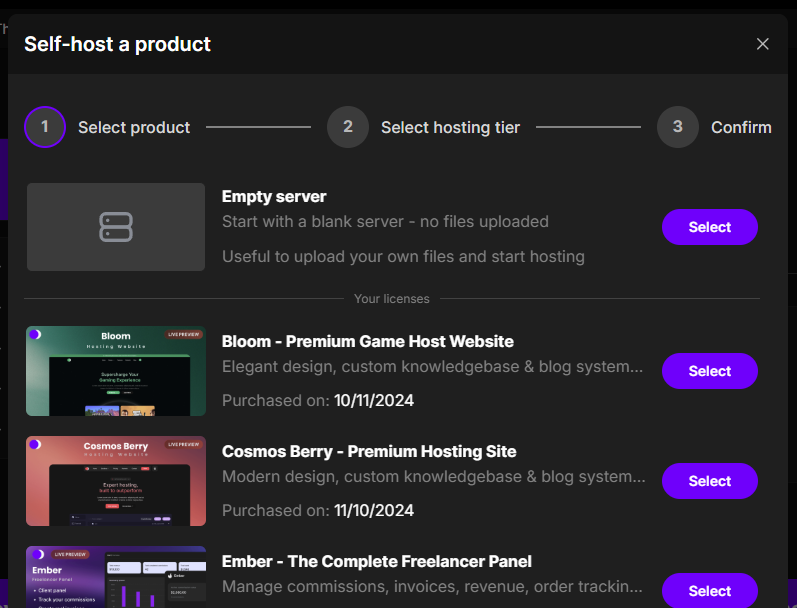Click the 'Bloom - Premium Game Host Website' title
The height and width of the screenshot is (608, 797).
tap(367, 341)
